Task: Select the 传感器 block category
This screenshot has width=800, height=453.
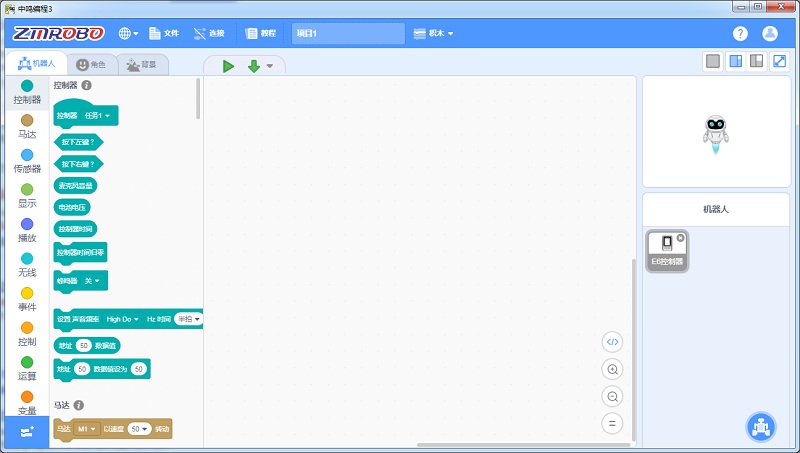Action: (x=27, y=161)
